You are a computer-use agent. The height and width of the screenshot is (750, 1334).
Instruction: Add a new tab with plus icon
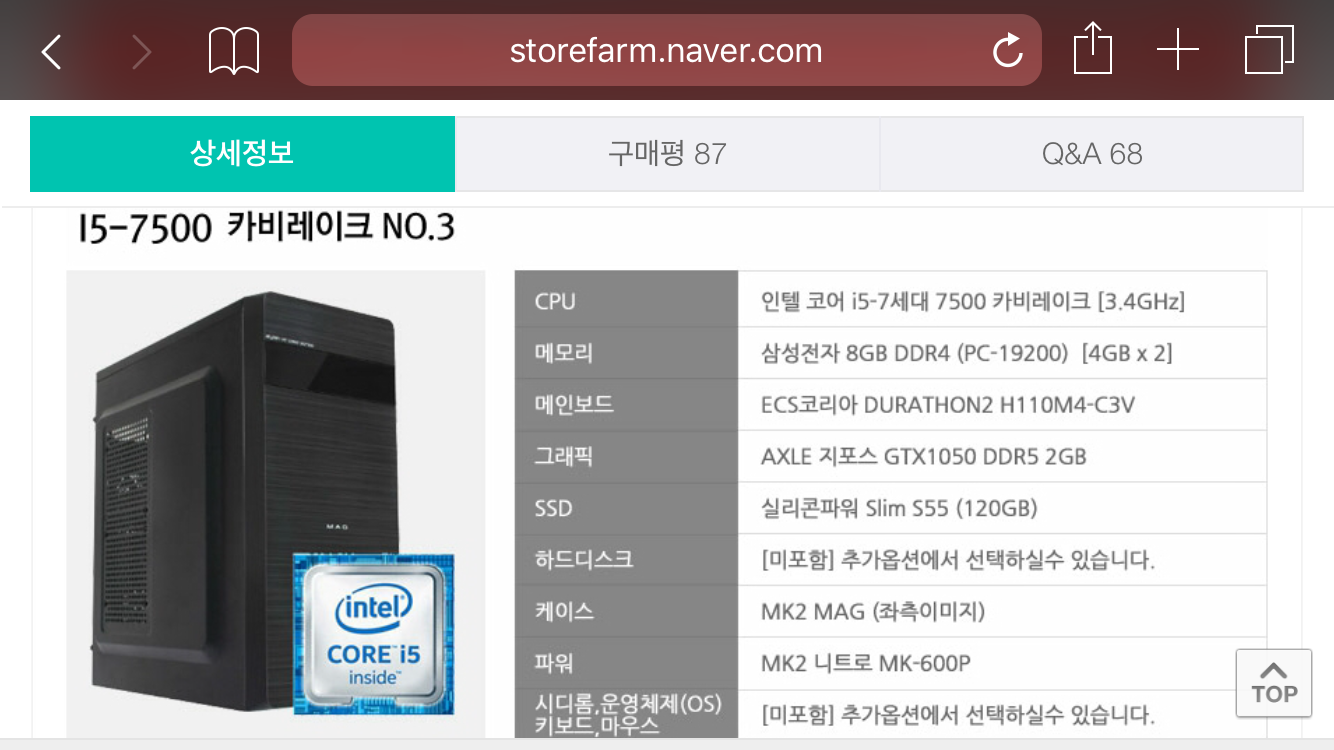click(x=1178, y=50)
